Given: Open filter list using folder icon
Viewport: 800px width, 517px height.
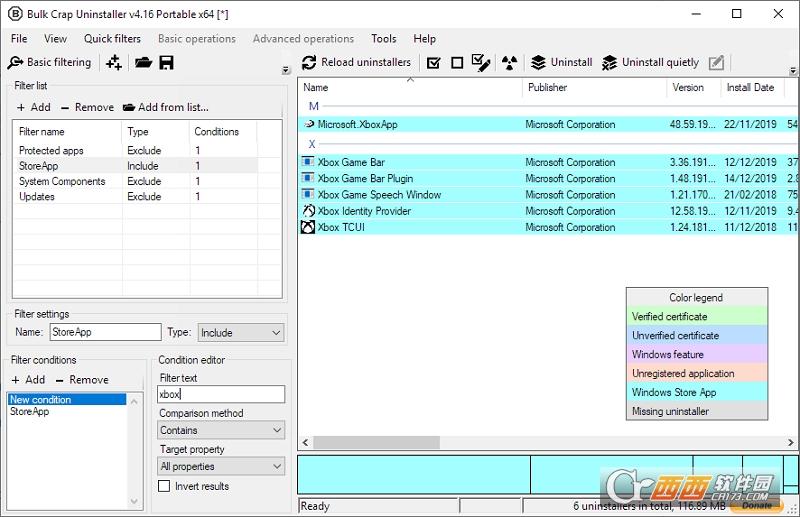Looking at the screenshot, I should (x=143, y=62).
